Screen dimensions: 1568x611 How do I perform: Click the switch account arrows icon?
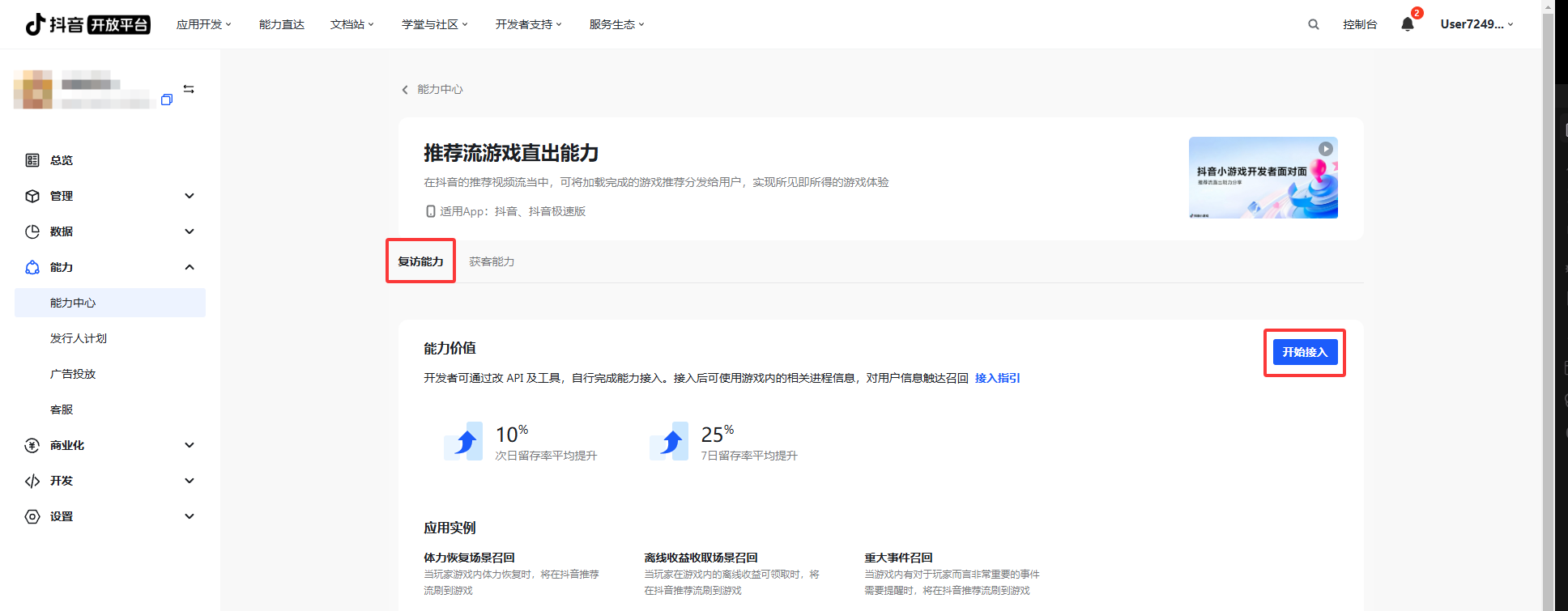click(x=189, y=89)
